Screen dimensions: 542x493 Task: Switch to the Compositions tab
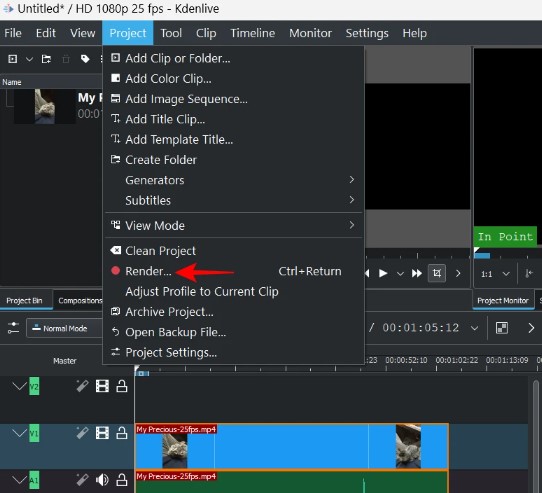pos(80,300)
